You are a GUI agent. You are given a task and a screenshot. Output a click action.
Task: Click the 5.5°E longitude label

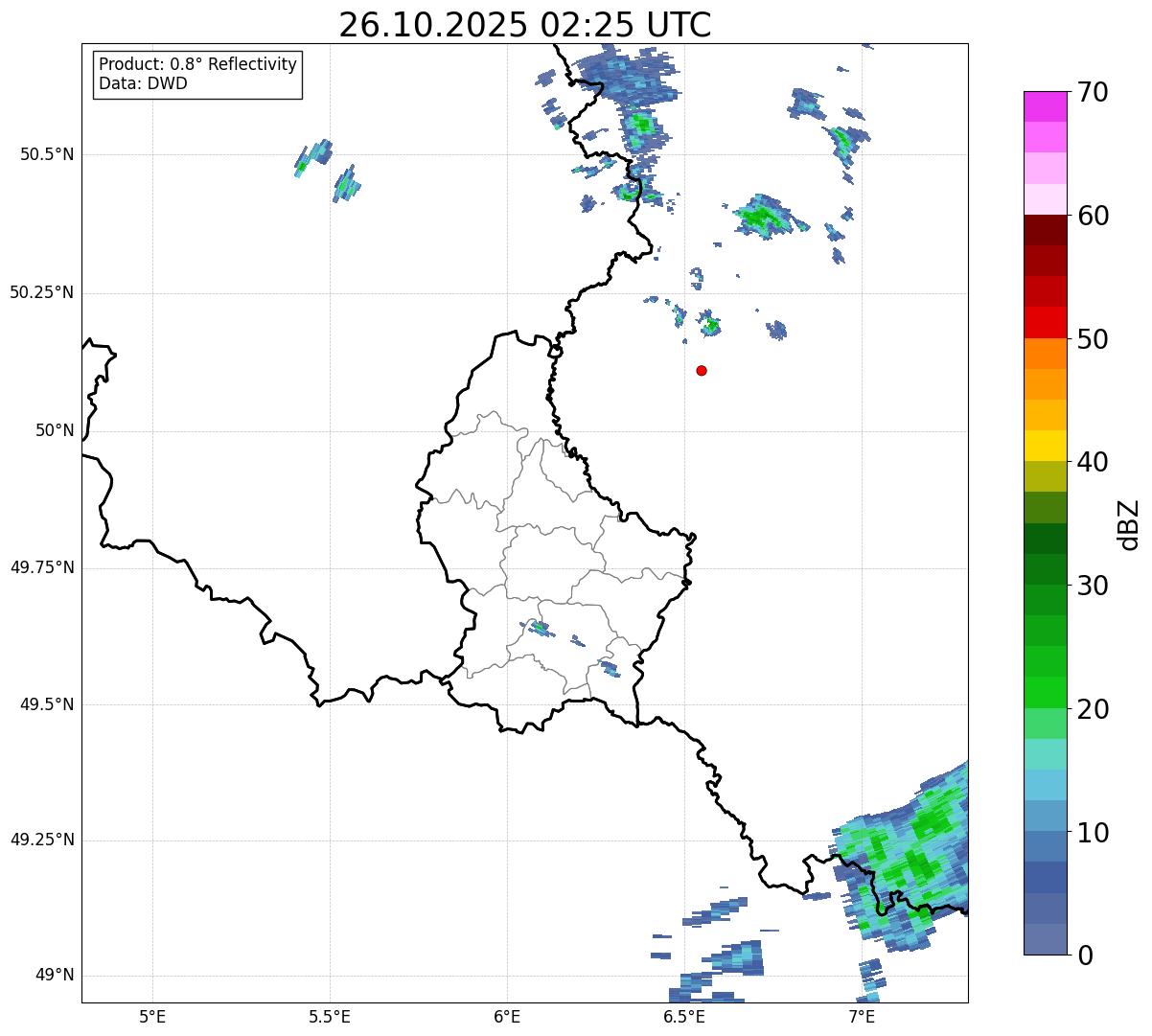tap(330, 1016)
